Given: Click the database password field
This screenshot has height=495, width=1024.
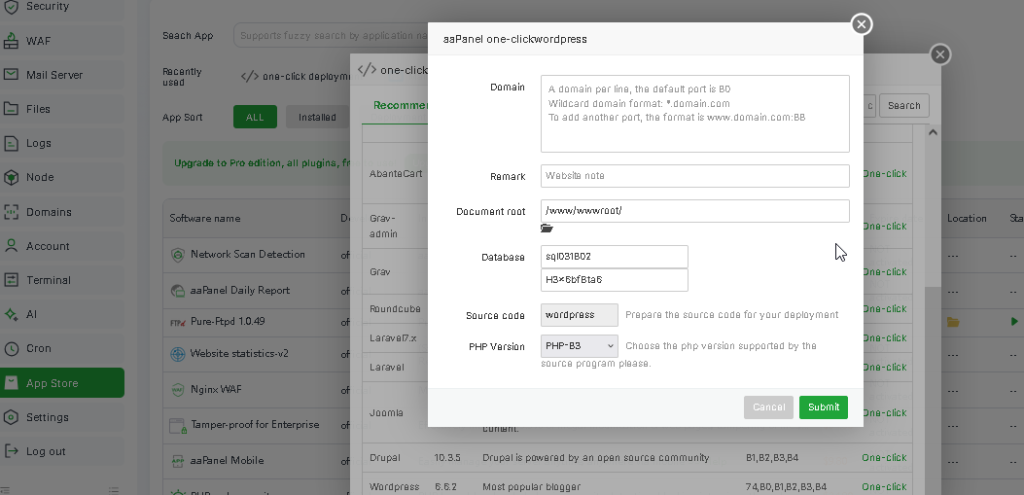Looking at the screenshot, I should (614, 279).
